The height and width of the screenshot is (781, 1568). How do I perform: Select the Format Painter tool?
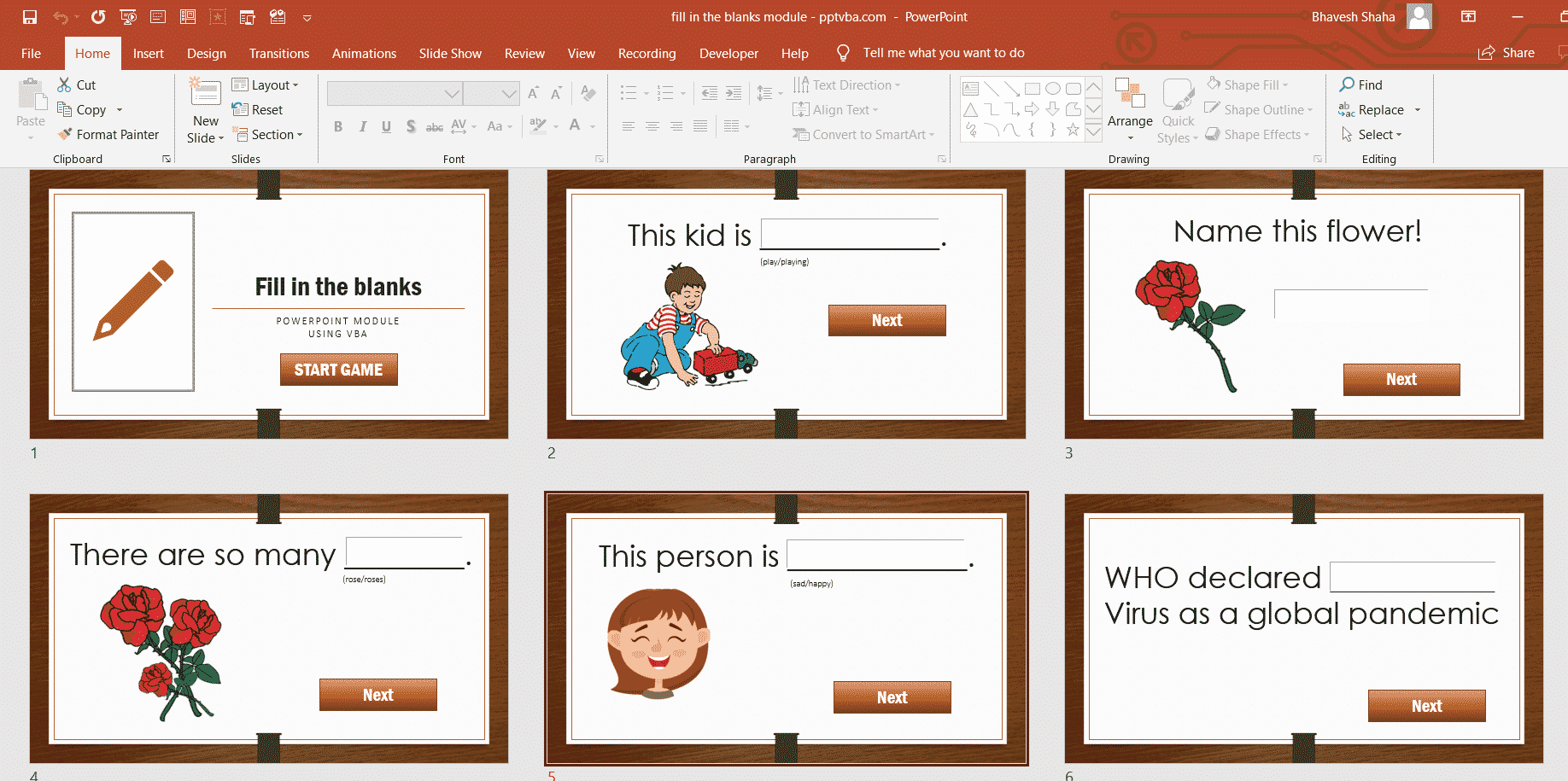pos(108,134)
